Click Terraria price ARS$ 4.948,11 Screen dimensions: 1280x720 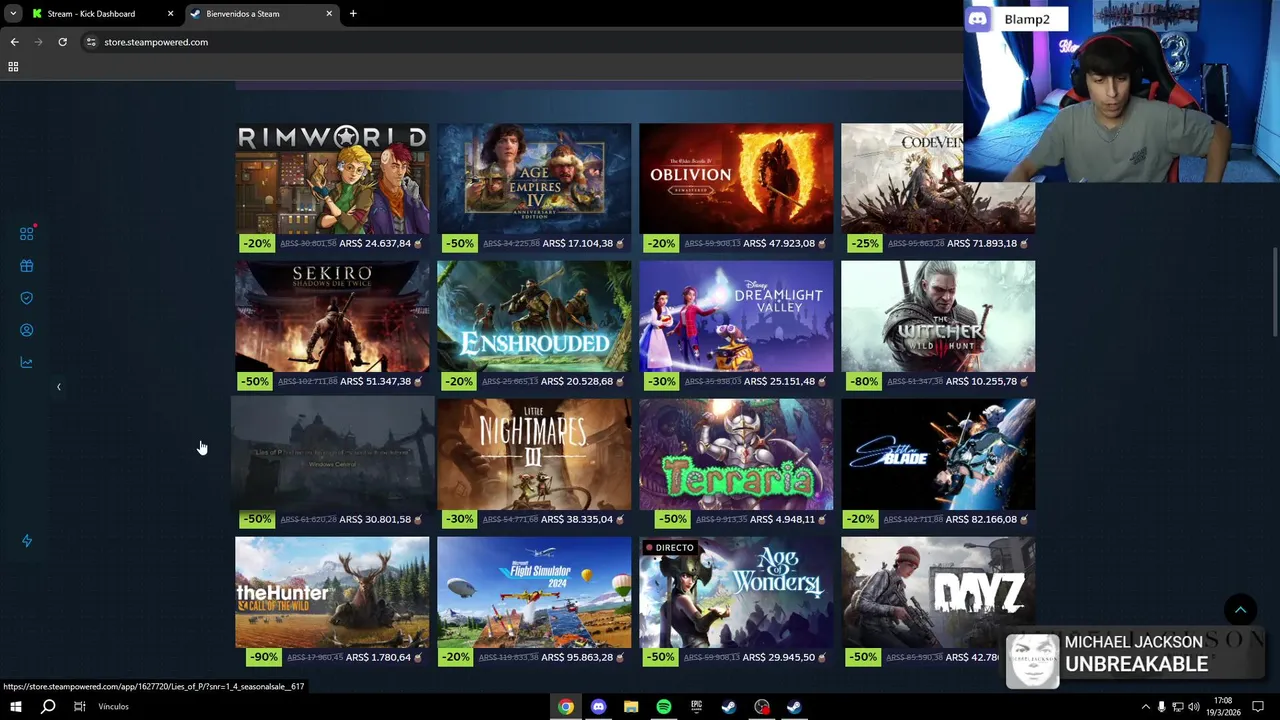click(784, 519)
